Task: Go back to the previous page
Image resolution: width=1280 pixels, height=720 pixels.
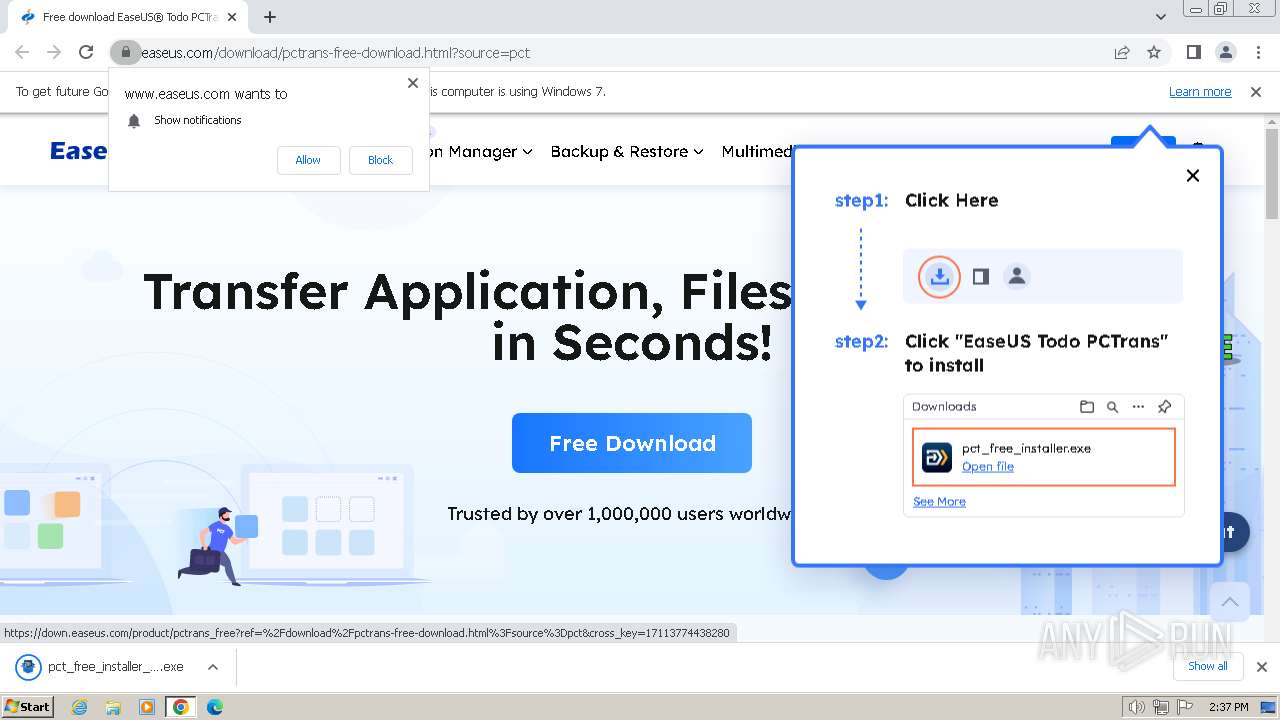Action: pyautogui.click(x=22, y=52)
